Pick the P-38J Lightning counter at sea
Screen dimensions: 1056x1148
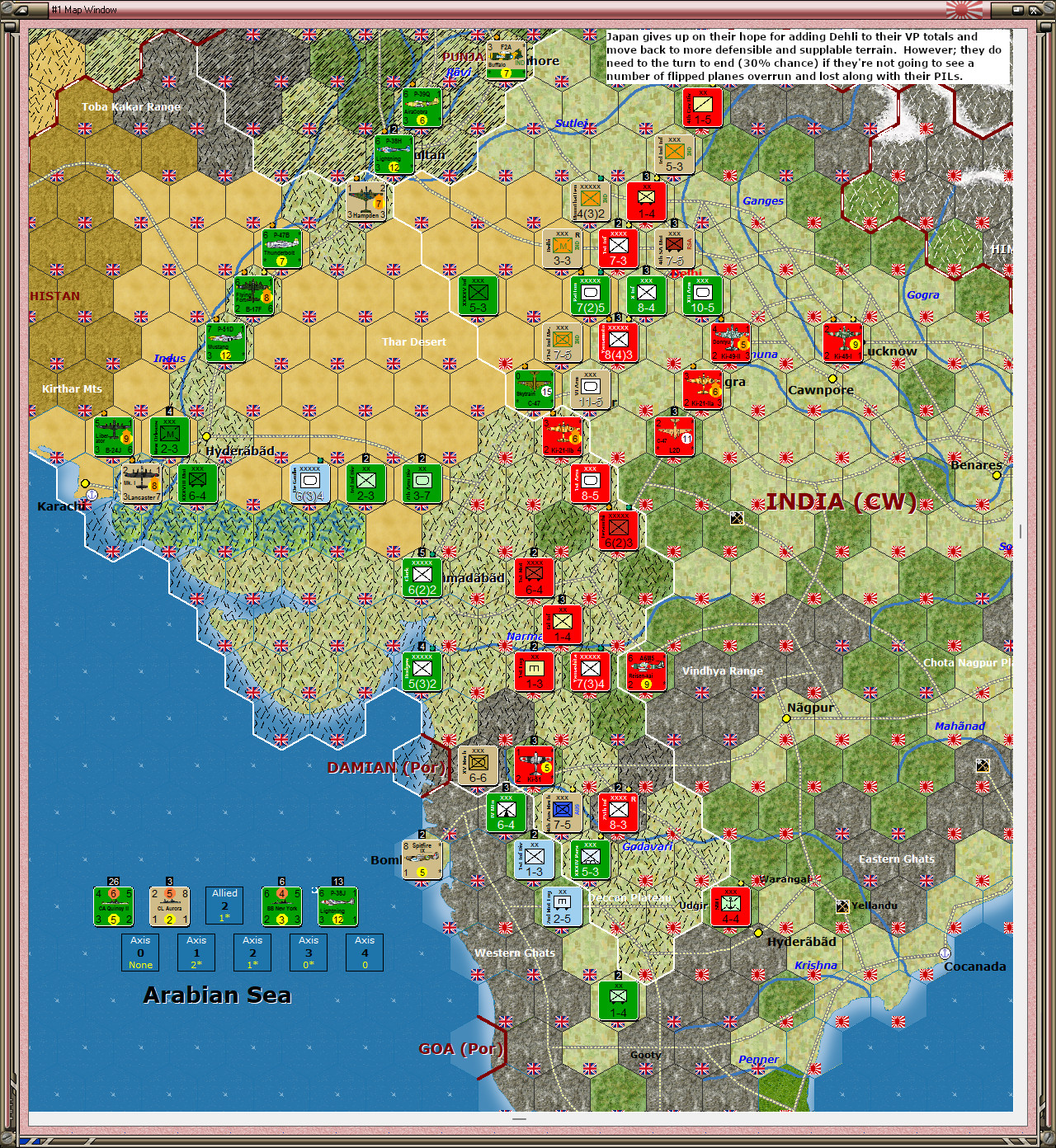[x=337, y=906]
